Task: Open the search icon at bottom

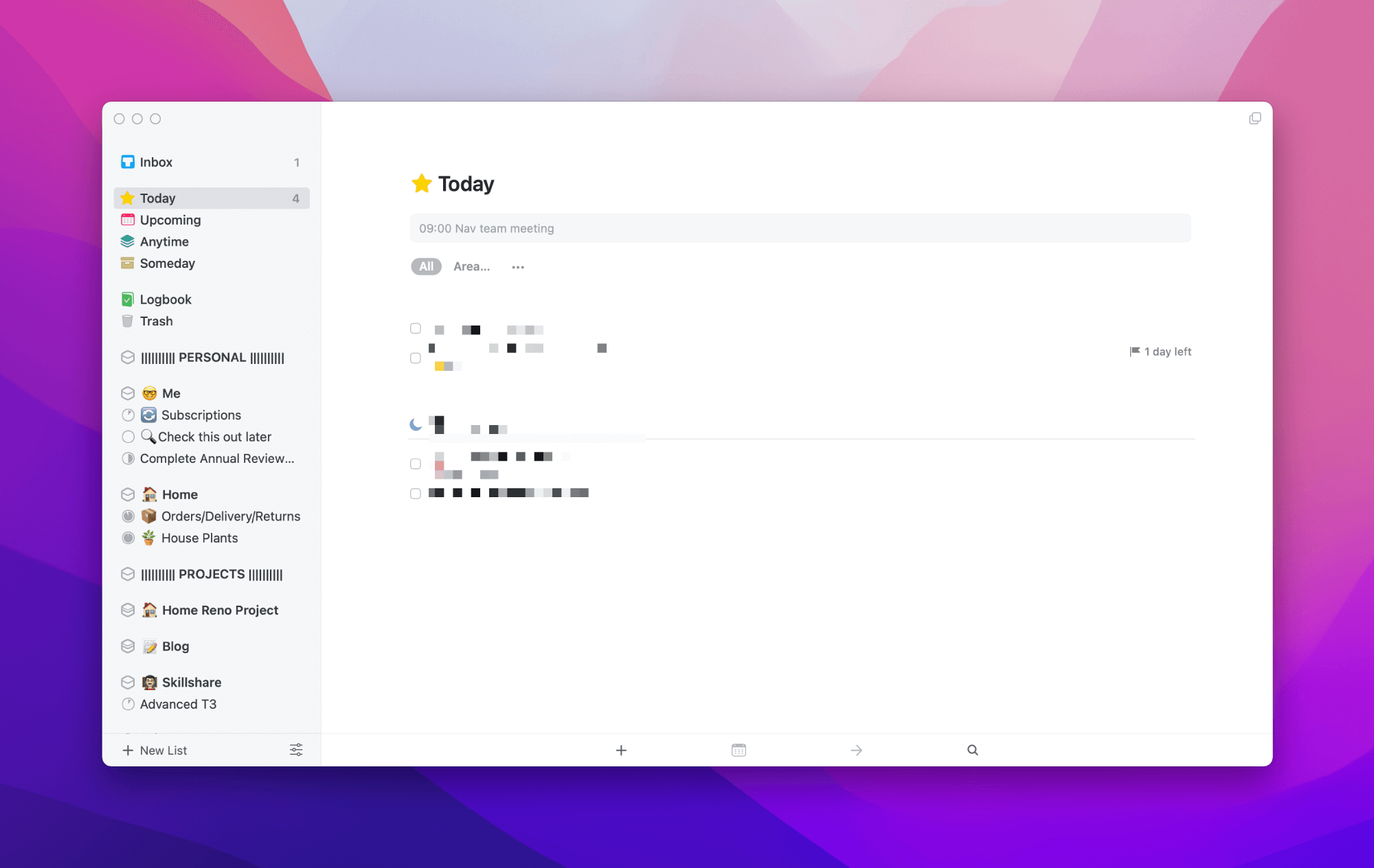Action: click(972, 750)
